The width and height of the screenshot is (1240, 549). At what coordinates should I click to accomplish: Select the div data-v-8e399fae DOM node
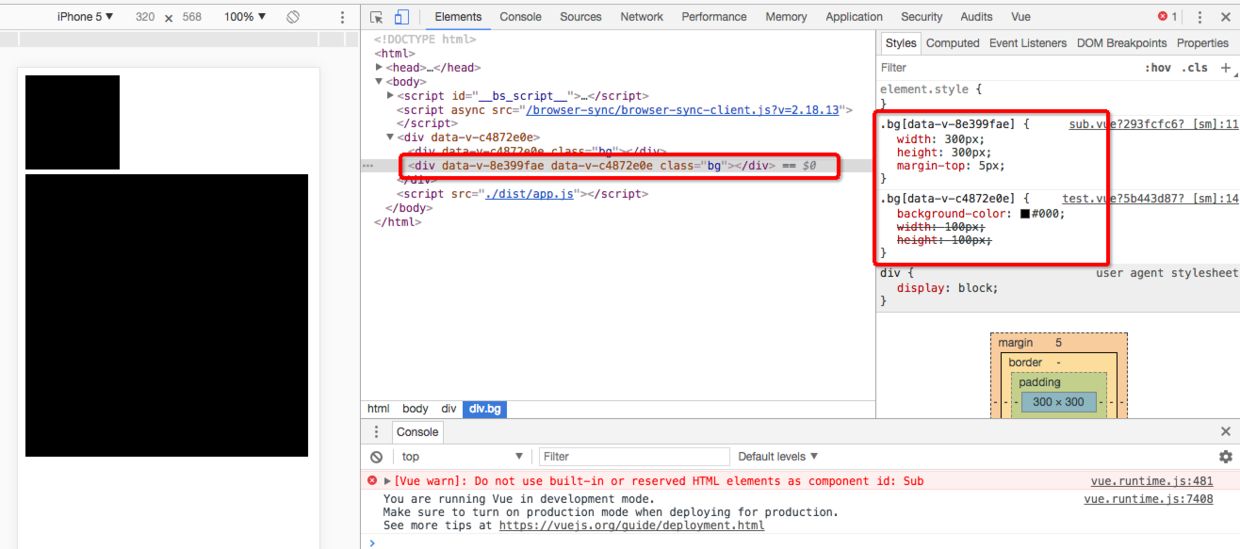pyautogui.click(x=593, y=166)
